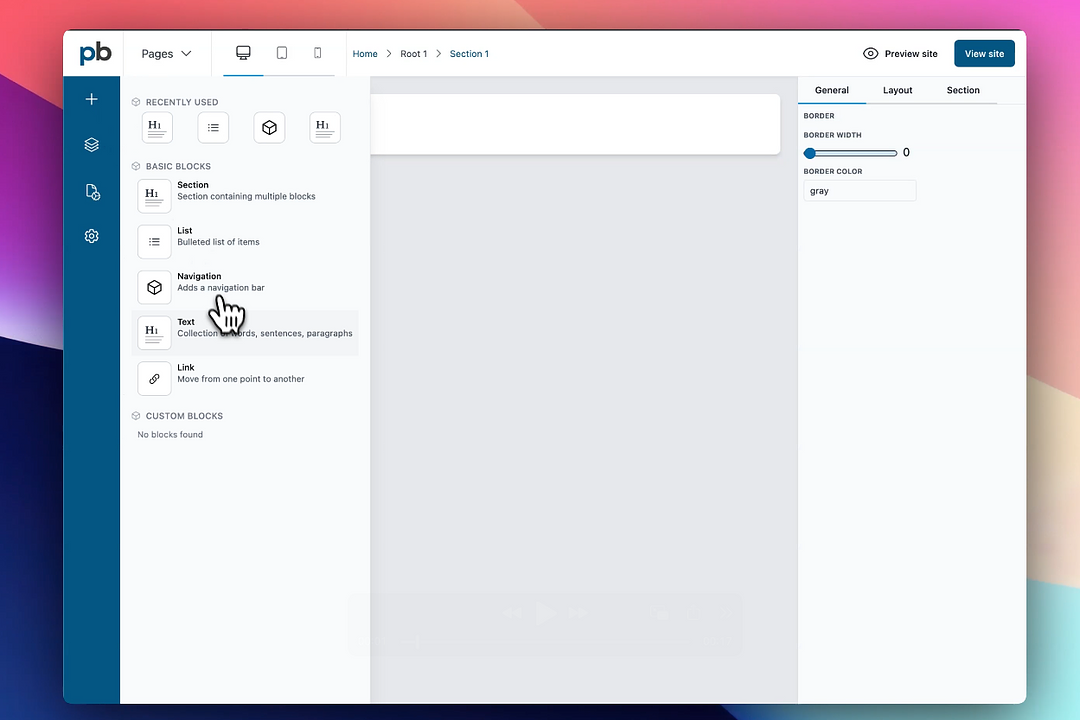
Task: Open settings via sidebar gear icon
Action: (91, 235)
